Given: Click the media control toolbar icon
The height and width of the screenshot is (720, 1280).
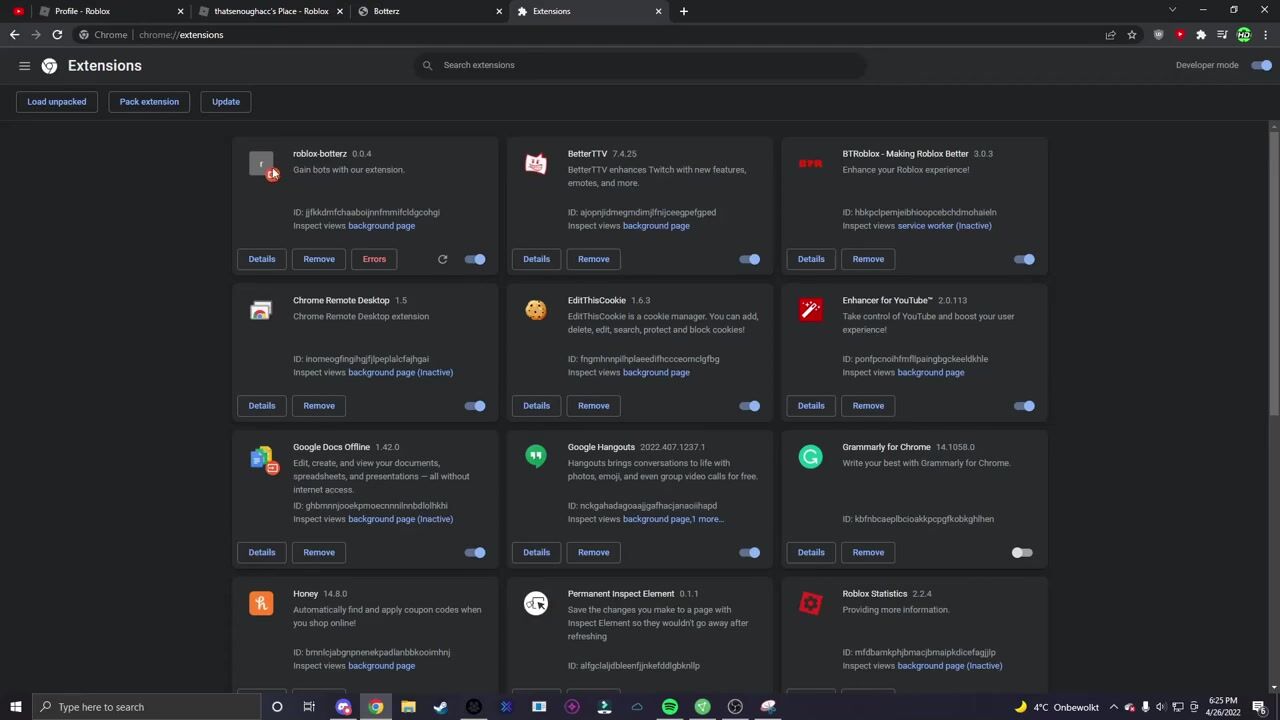Looking at the screenshot, I should 1222,35.
